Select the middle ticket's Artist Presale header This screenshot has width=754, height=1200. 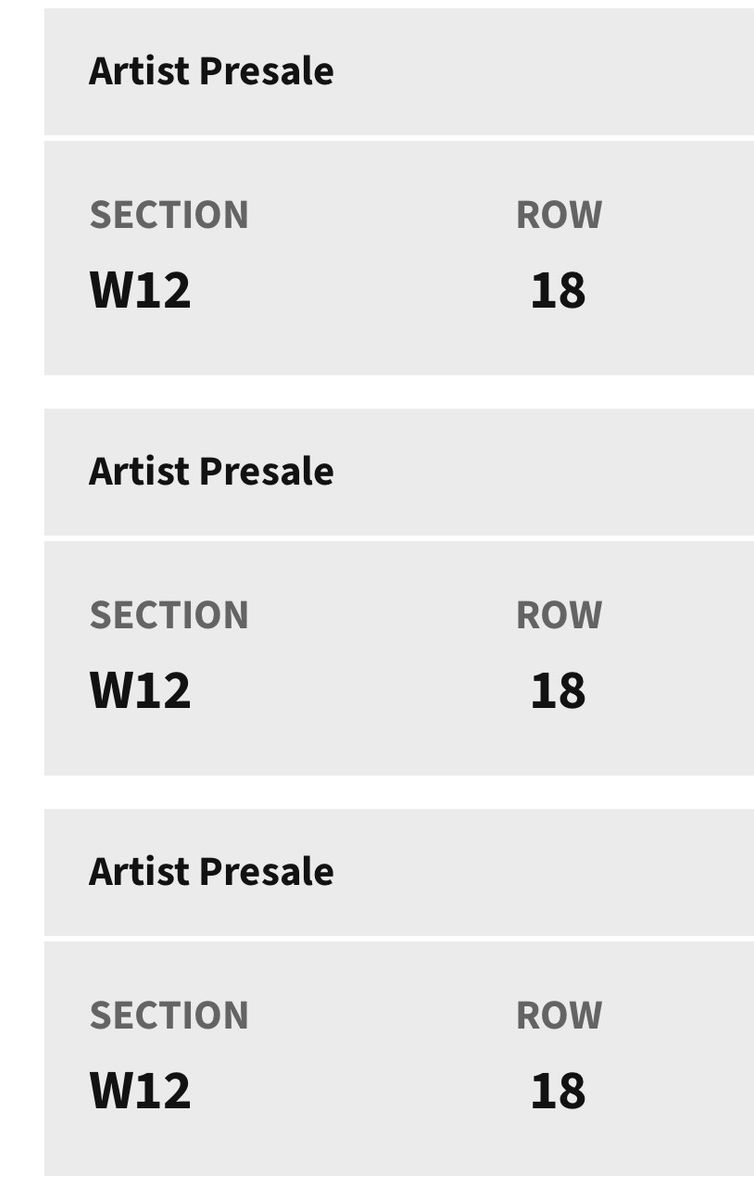click(x=399, y=471)
